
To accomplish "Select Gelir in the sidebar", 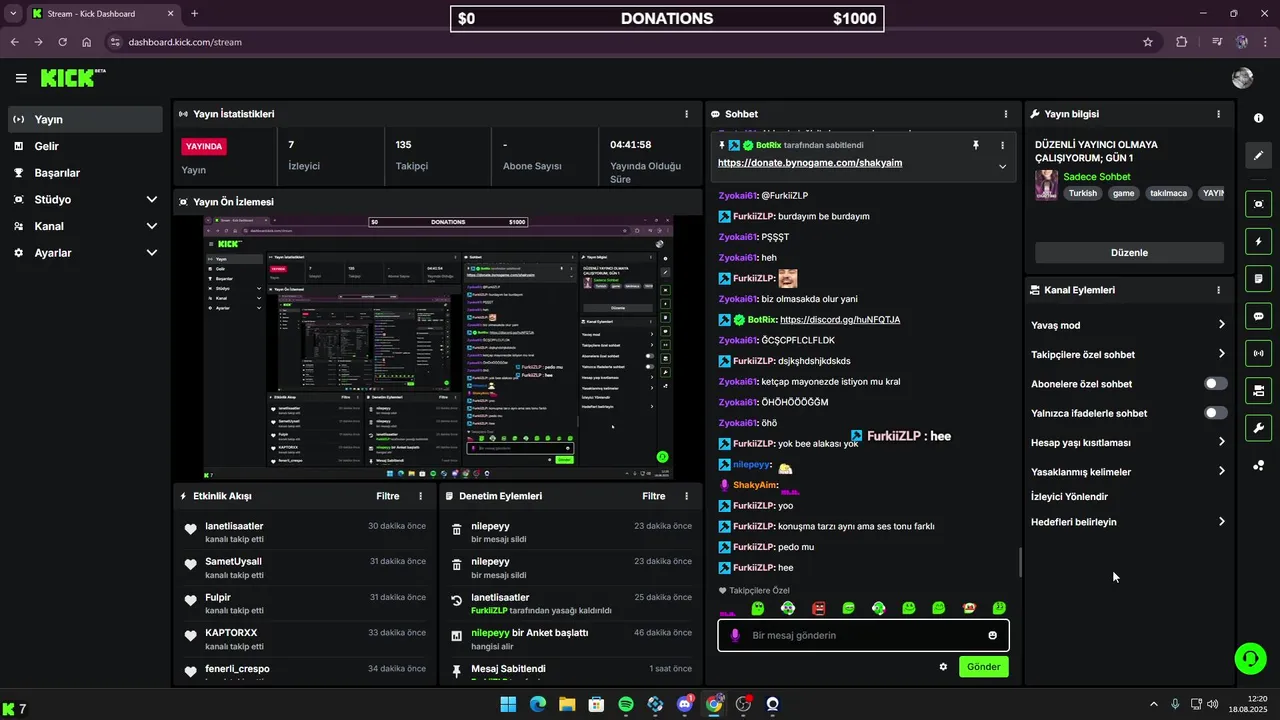I will click(x=85, y=146).
